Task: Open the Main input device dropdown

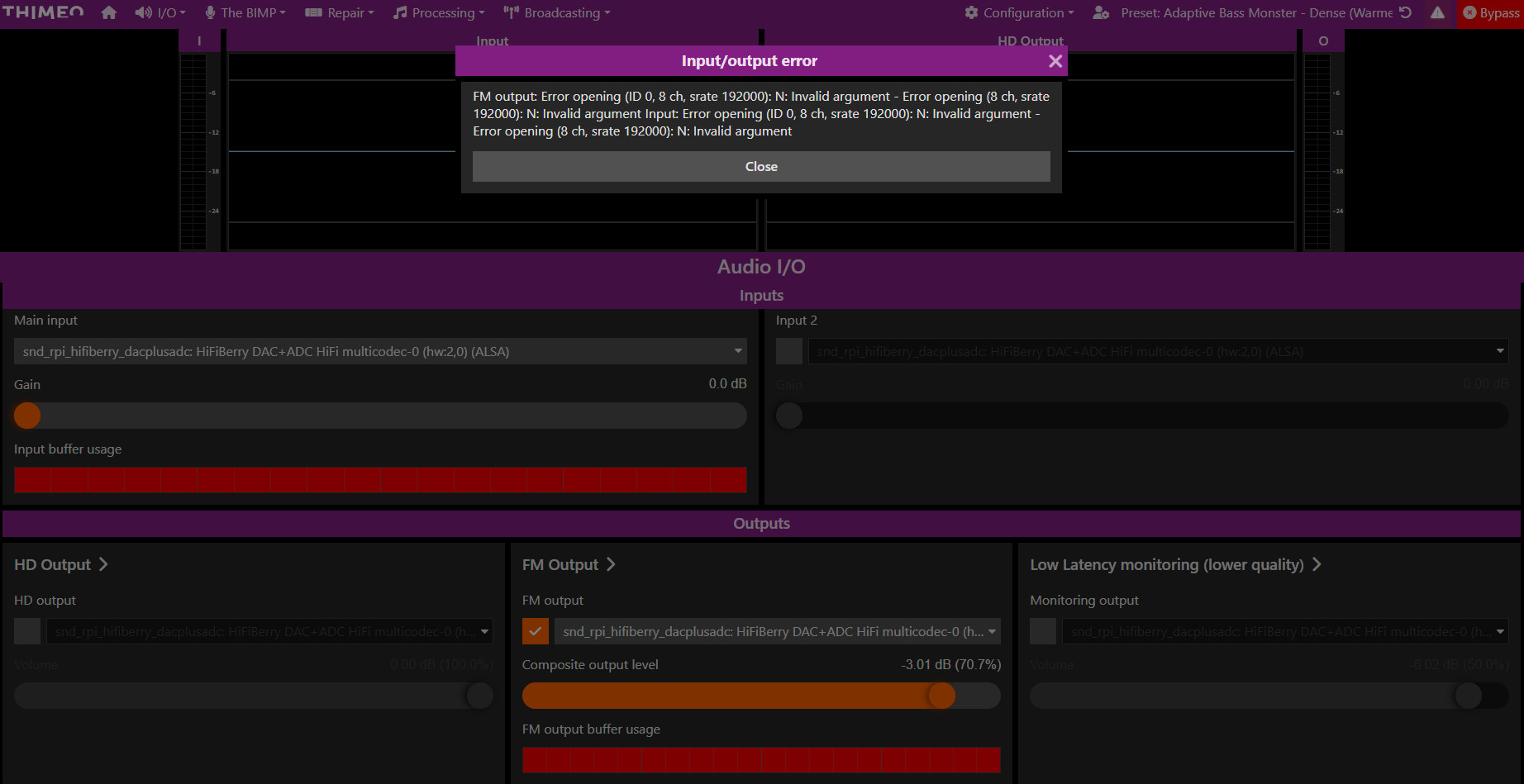Action: 380,351
